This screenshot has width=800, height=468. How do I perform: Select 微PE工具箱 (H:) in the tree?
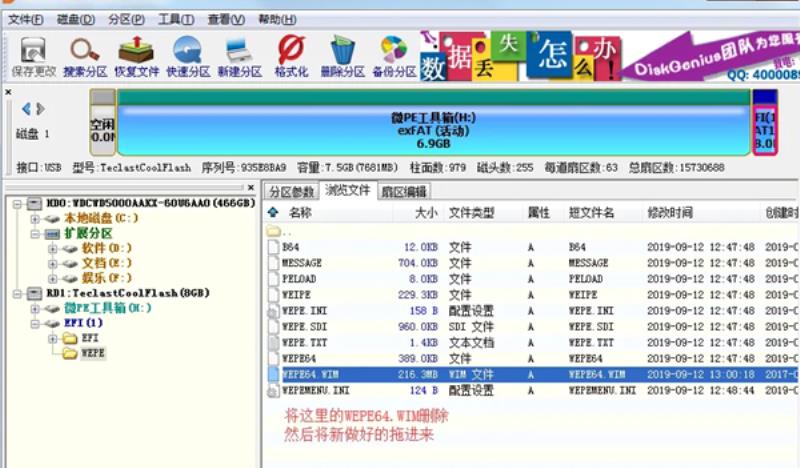point(108,308)
